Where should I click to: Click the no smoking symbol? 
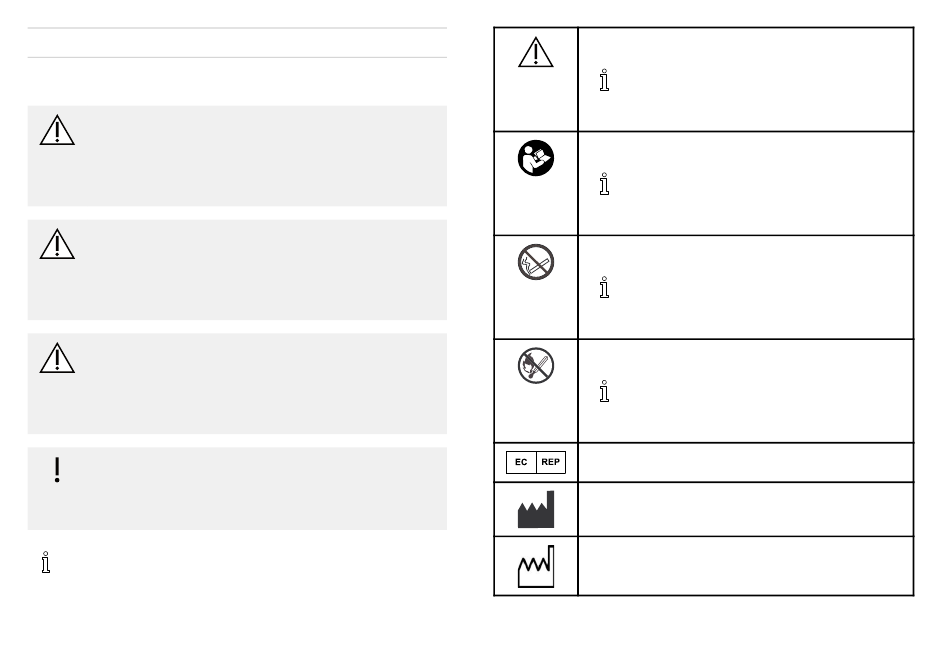(x=536, y=262)
